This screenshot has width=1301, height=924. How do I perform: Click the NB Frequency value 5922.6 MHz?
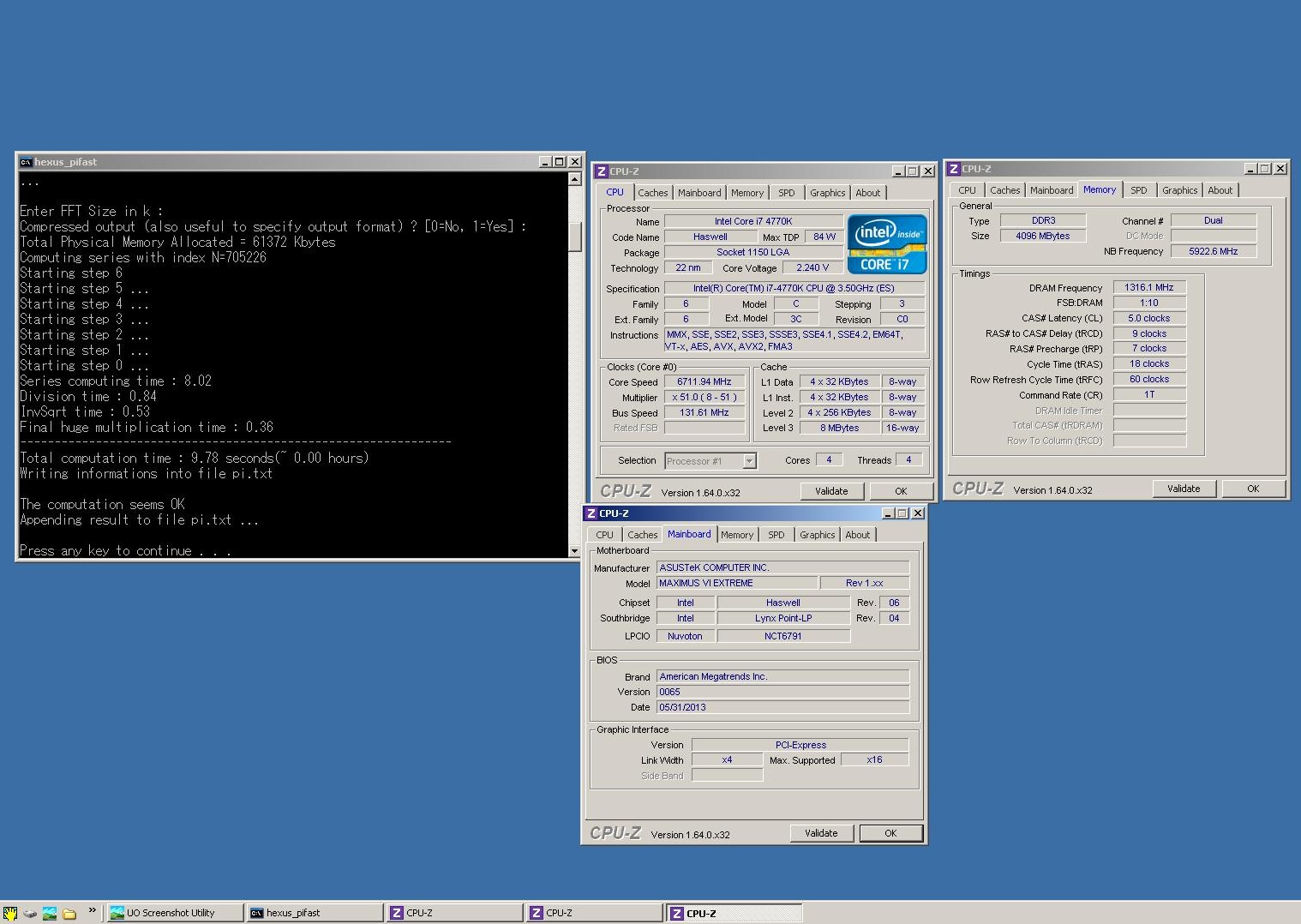tap(1214, 251)
